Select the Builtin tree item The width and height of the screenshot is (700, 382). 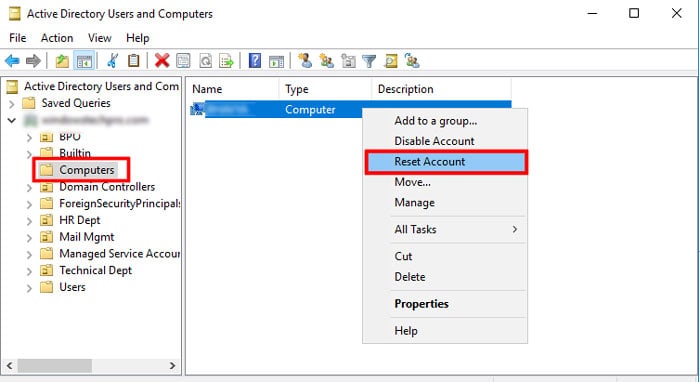click(x=65, y=154)
